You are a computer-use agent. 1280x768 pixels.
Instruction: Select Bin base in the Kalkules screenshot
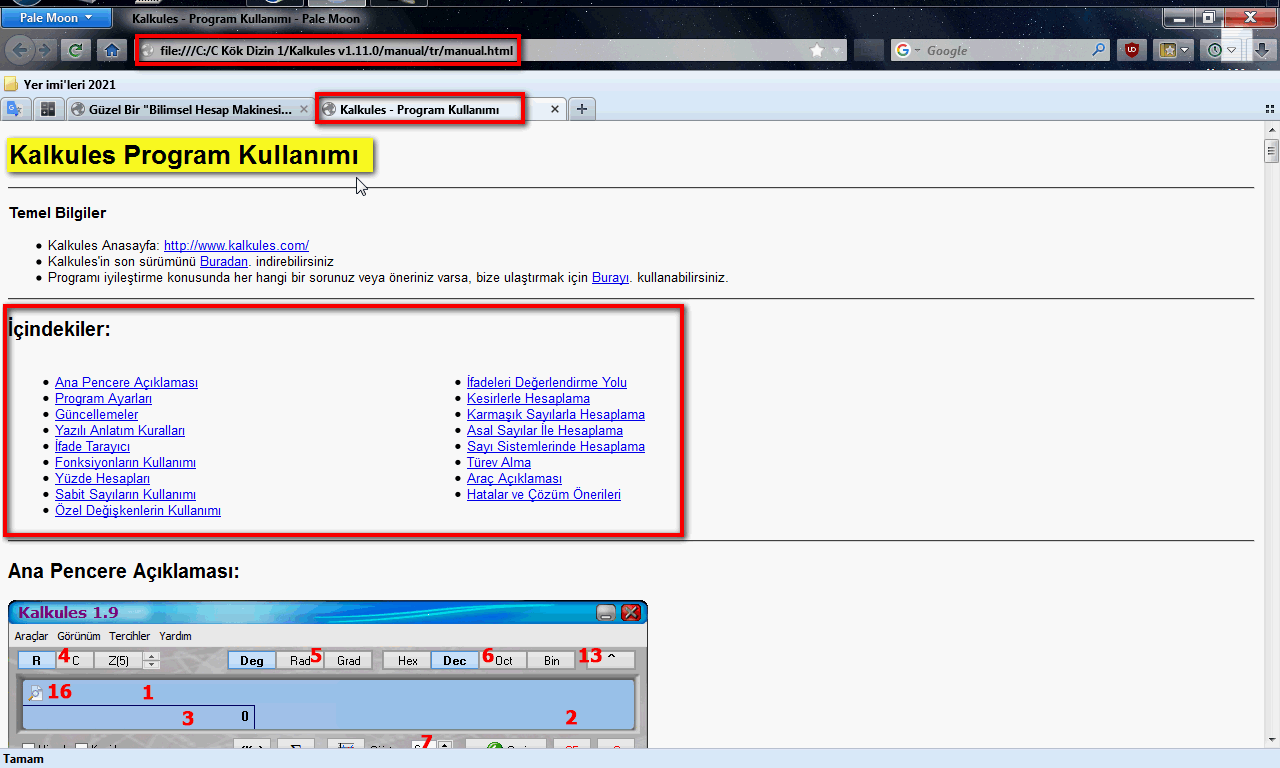552,660
